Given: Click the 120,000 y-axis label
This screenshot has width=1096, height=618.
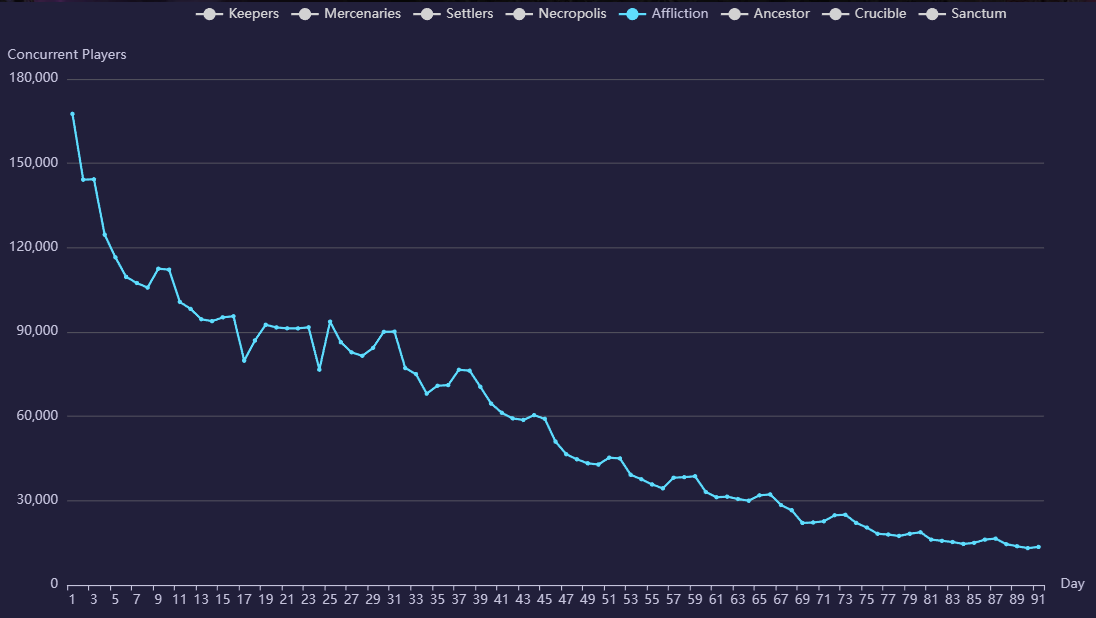Looking at the screenshot, I should (x=34, y=246).
